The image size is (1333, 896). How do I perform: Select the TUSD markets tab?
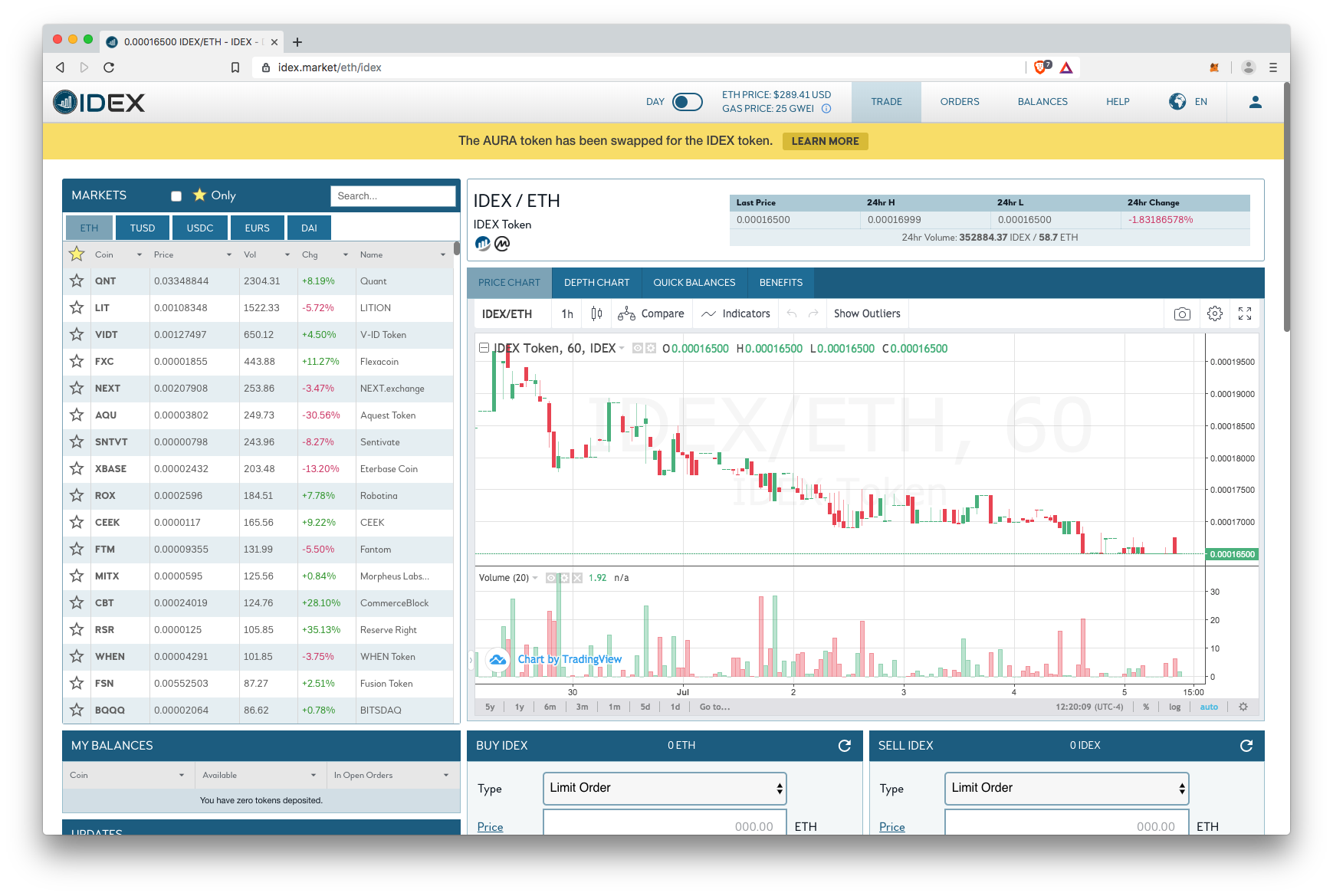click(x=143, y=228)
